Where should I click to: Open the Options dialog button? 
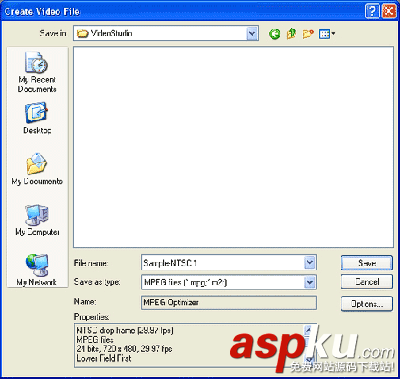click(x=367, y=304)
